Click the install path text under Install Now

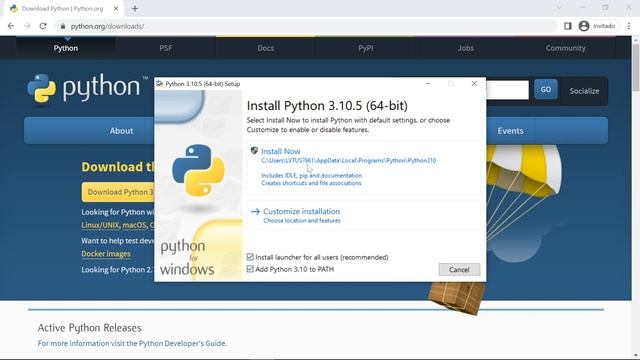coord(349,160)
